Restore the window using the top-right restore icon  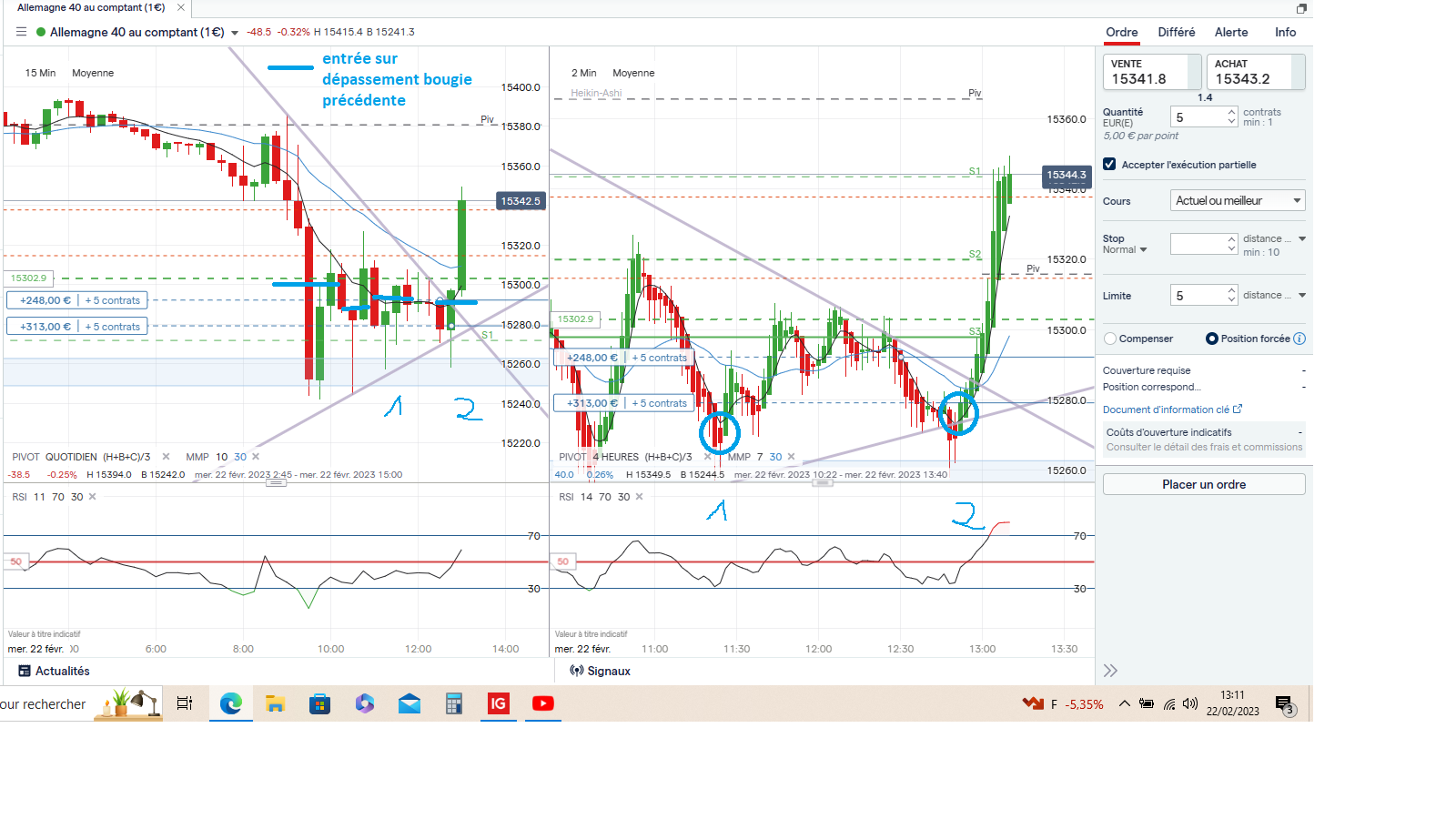pyautogui.click(x=1301, y=8)
